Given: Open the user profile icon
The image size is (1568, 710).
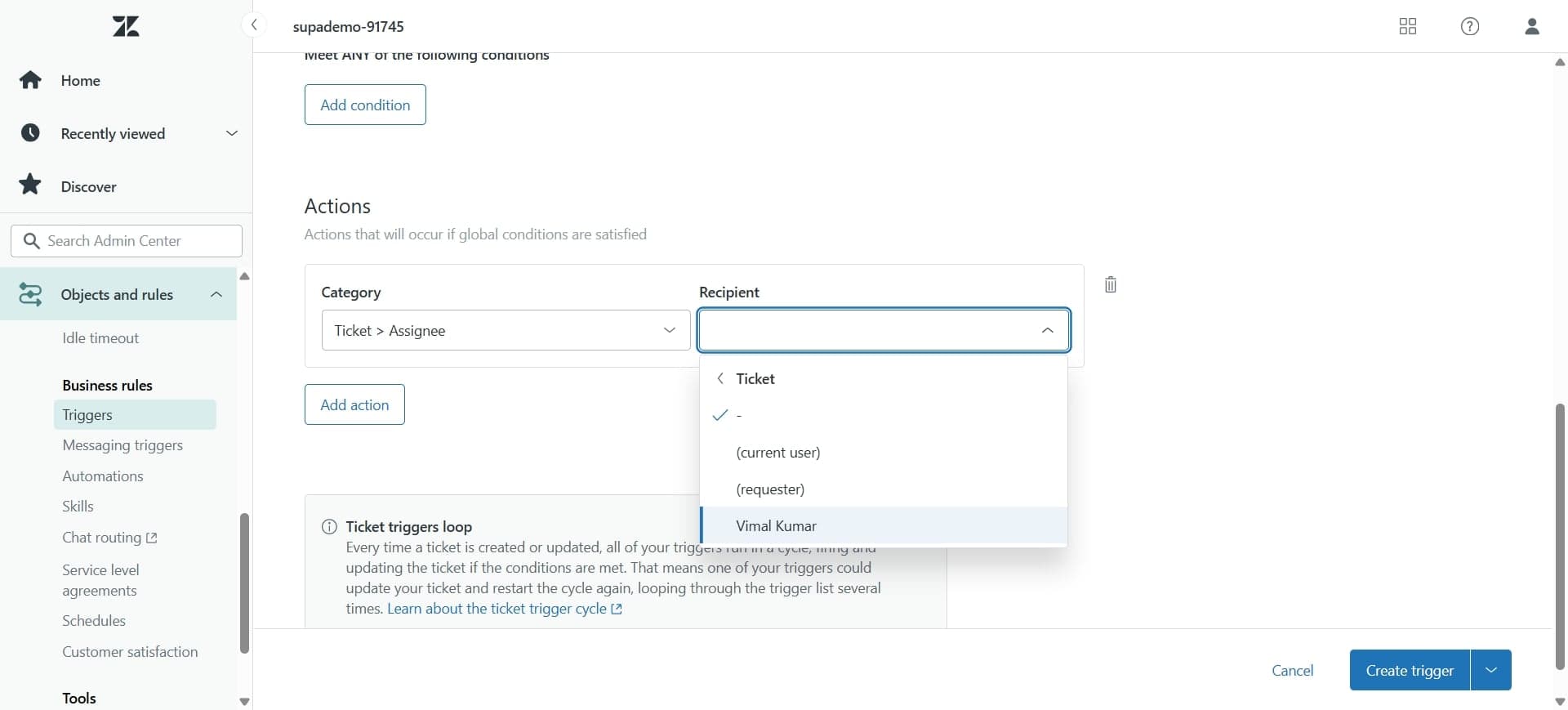Looking at the screenshot, I should (x=1531, y=26).
